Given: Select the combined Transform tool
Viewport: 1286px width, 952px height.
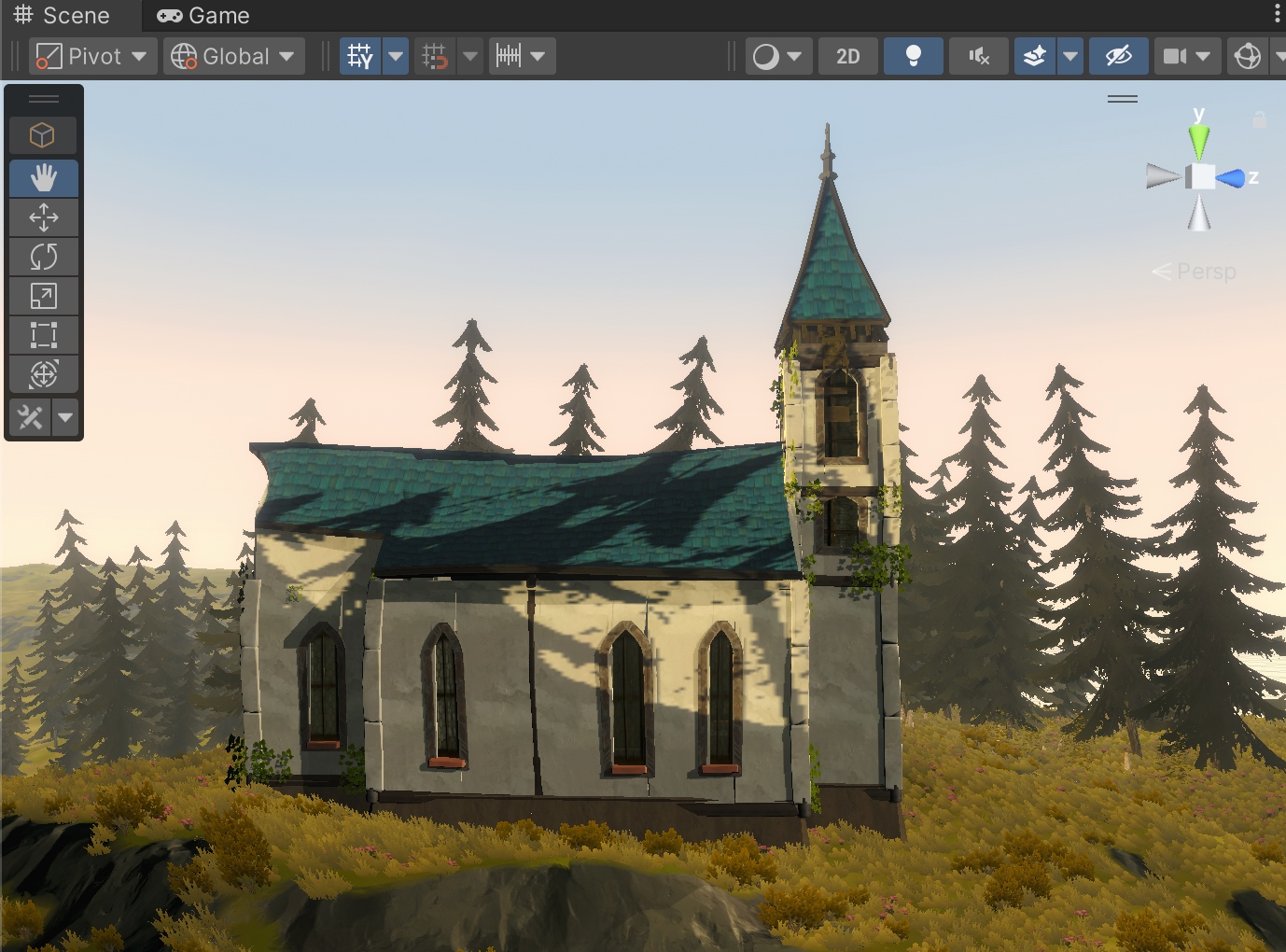Looking at the screenshot, I should pos(43,374).
